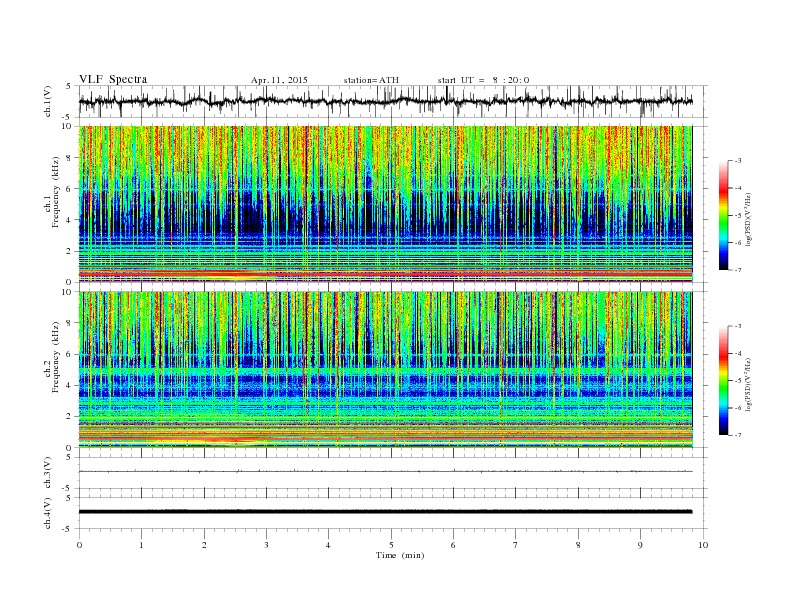Viewport: 792px width, 612px height.
Task: Click the "station=ATH" header label
Action: click(x=371, y=80)
